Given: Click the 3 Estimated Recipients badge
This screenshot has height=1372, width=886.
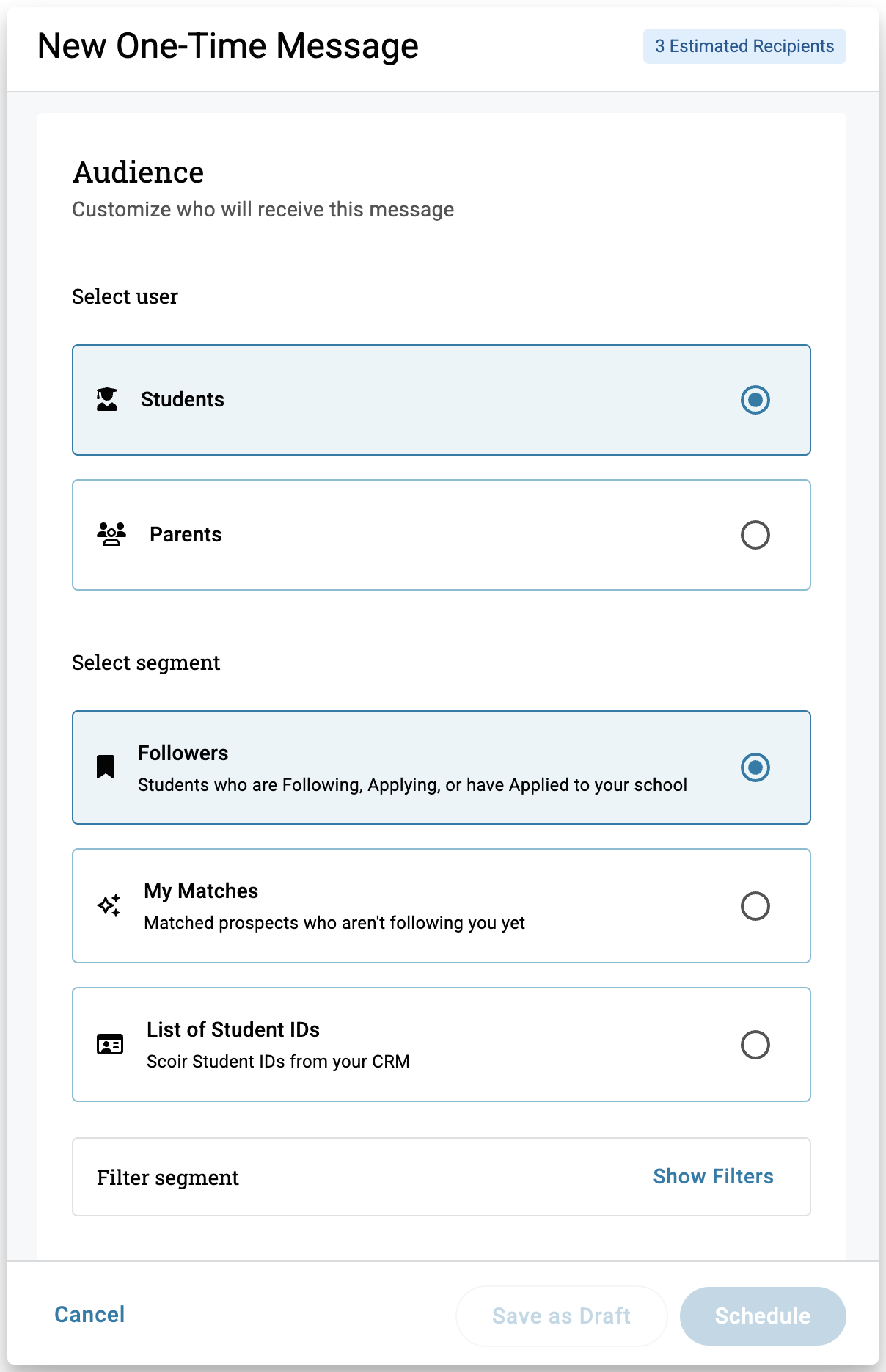Looking at the screenshot, I should [x=744, y=46].
